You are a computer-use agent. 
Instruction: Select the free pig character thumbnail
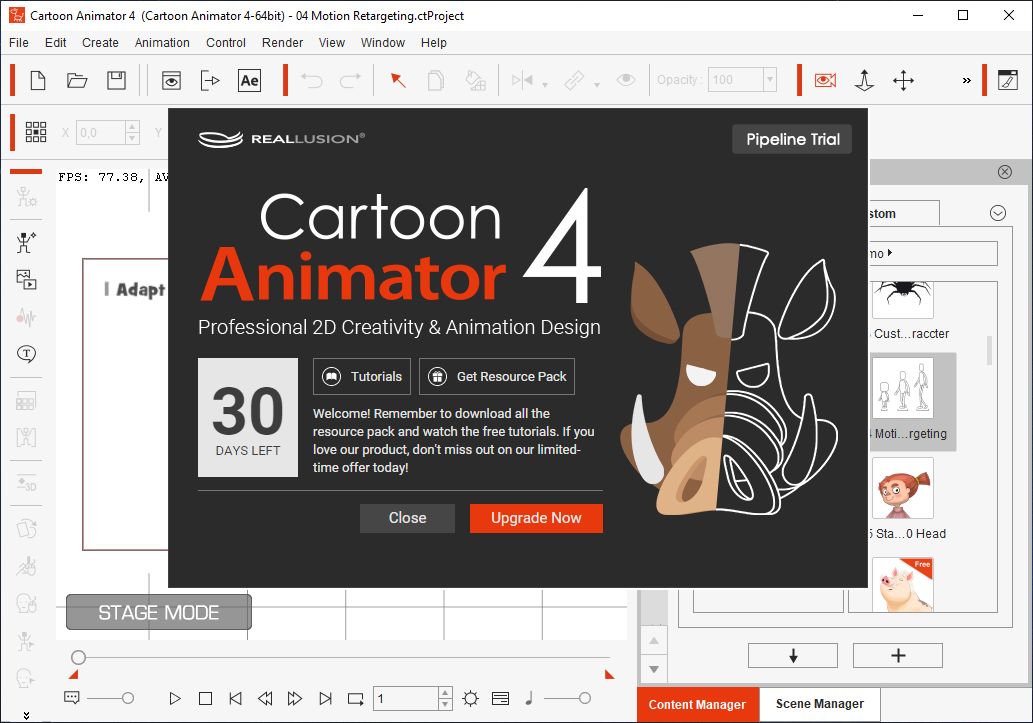pyautogui.click(x=903, y=585)
